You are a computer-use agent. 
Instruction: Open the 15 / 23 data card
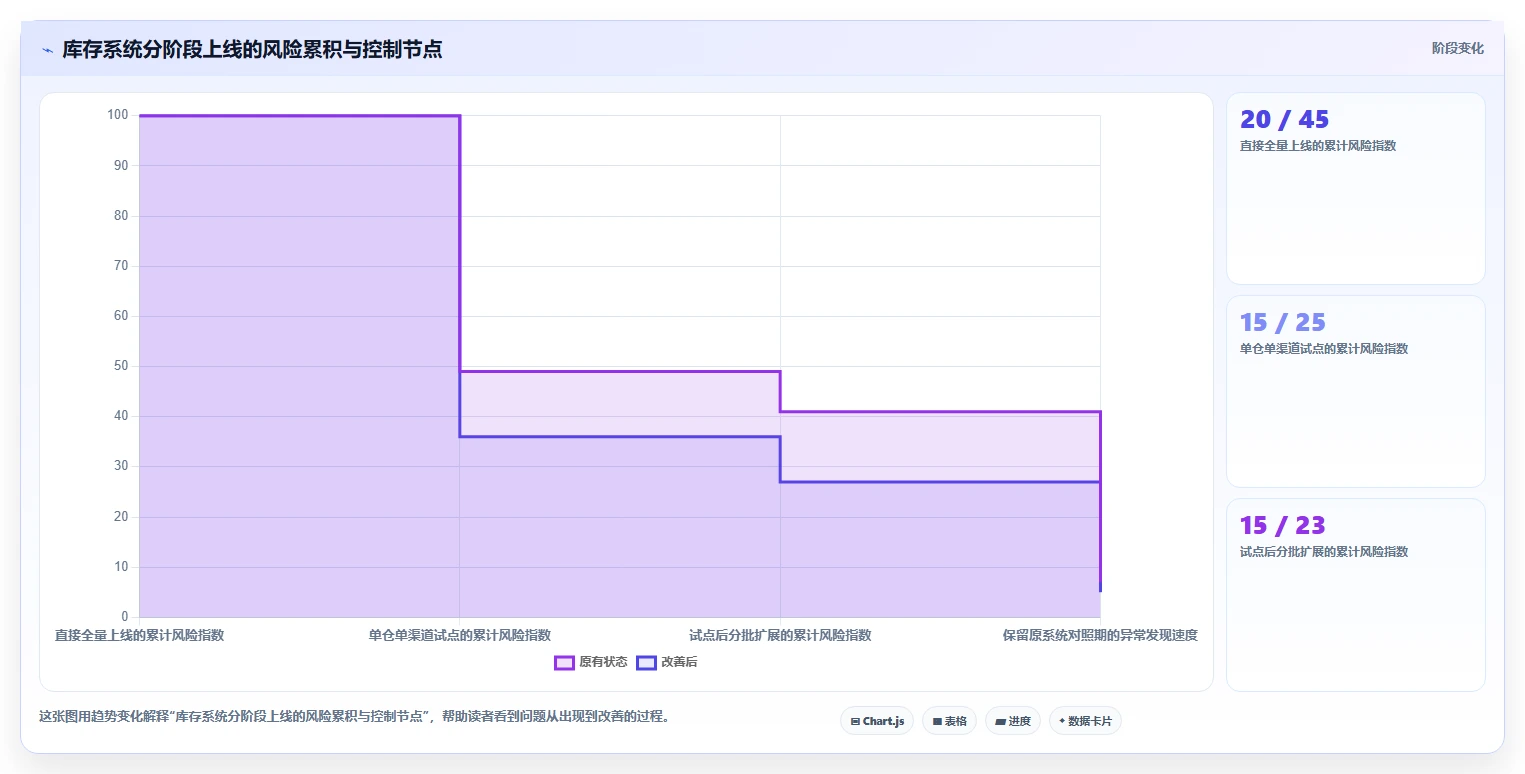[1355, 594]
